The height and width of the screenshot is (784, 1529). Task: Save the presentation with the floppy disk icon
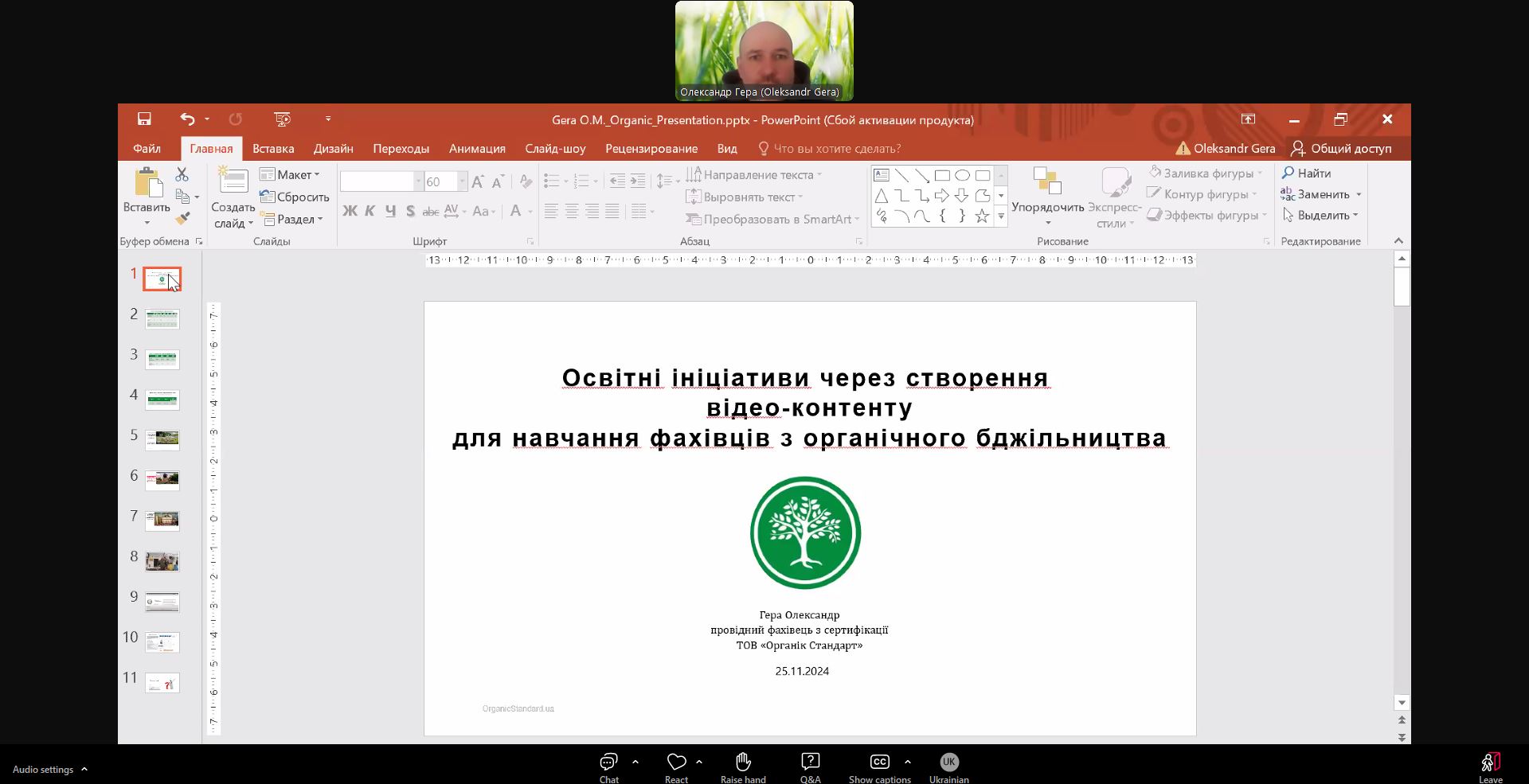pyautogui.click(x=144, y=119)
